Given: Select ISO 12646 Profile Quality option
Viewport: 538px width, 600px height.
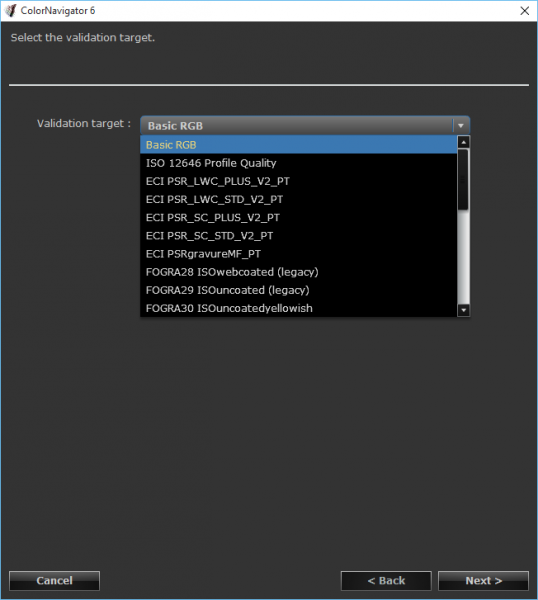Looking at the screenshot, I should pos(298,163).
